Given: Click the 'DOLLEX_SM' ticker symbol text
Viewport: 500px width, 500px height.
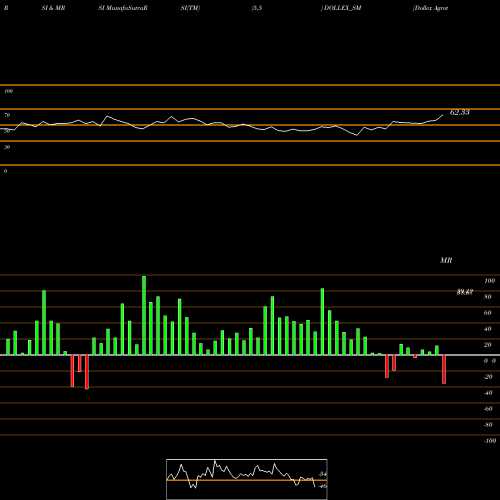Looking at the screenshot, I should 342,8.
